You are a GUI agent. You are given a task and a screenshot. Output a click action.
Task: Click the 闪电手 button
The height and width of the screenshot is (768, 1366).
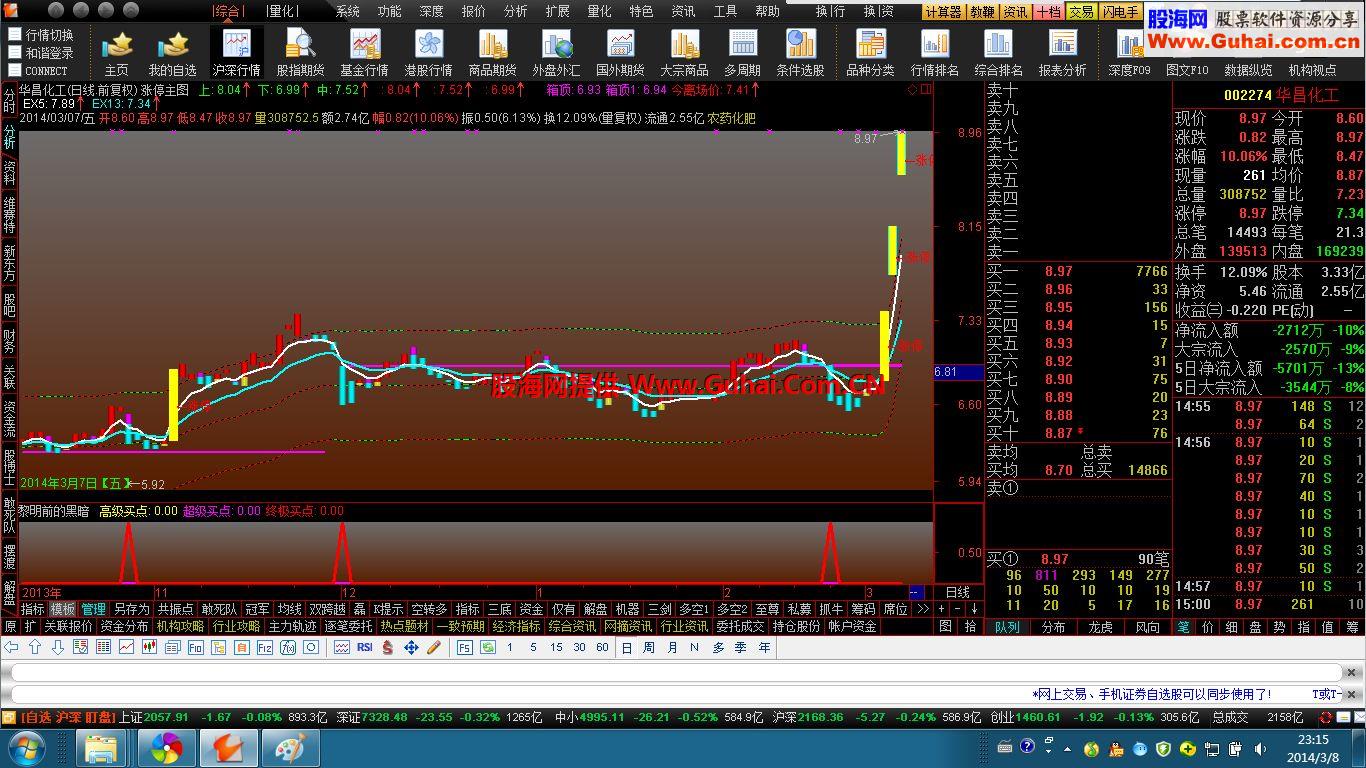tap(1120, 12)
